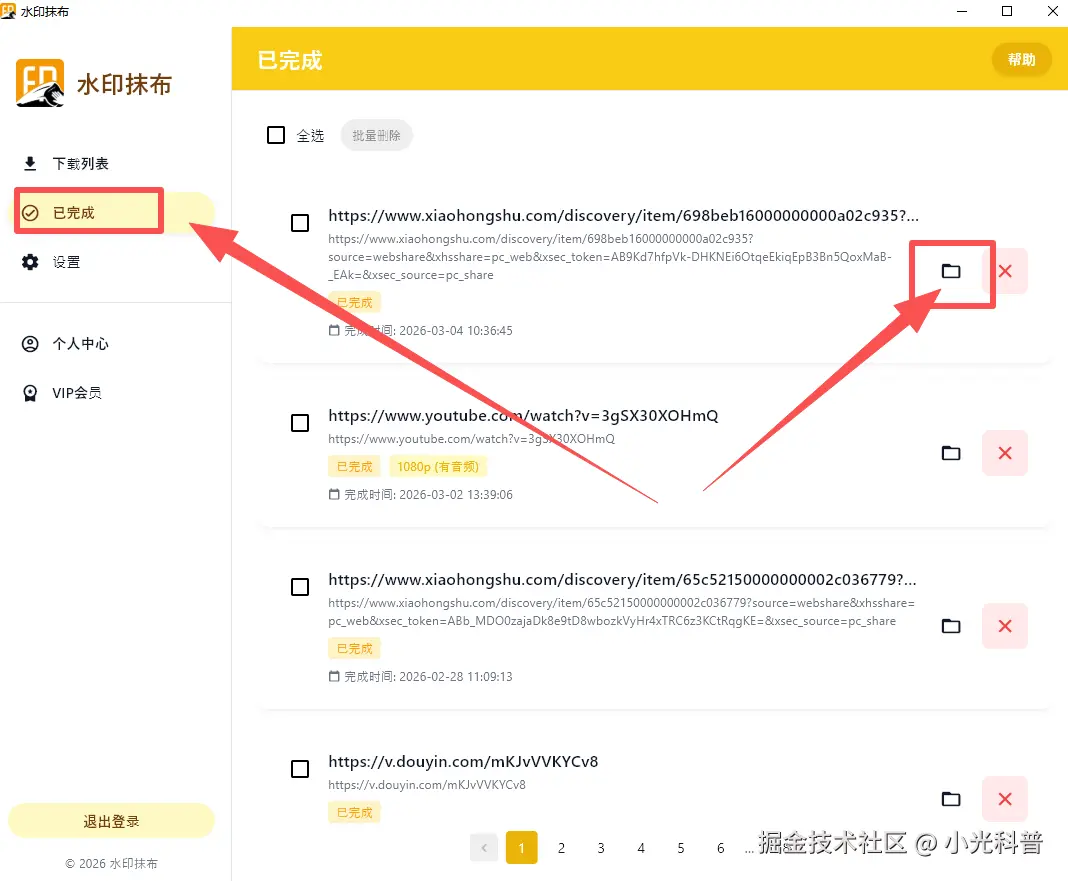Go to page 4
Viewport: 1068px width, 881px height.
coord(641,848)
